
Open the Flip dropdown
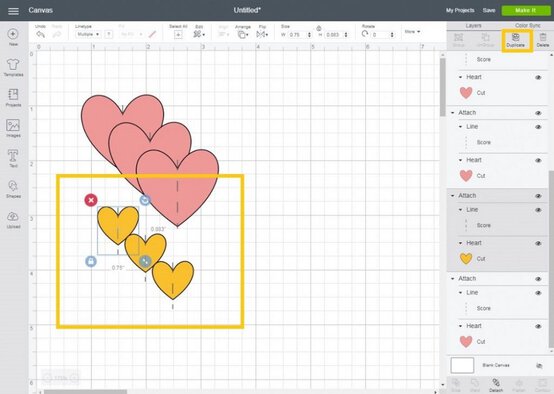[x=262, y=34]
